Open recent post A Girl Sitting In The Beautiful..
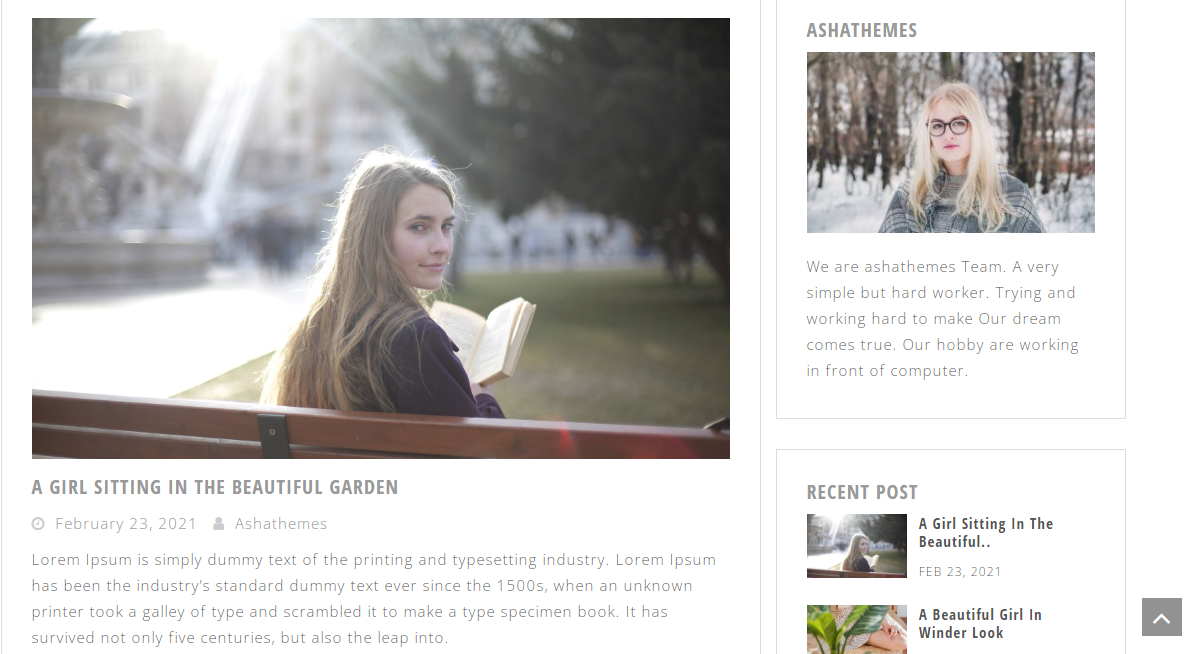1193x654 pixels. click(x=985, y=532)
